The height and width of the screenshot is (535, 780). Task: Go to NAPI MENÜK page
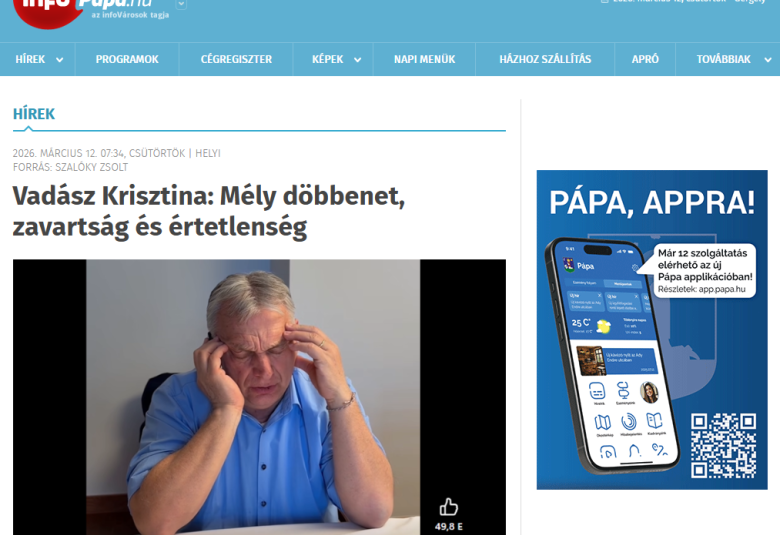click(424, 59)
